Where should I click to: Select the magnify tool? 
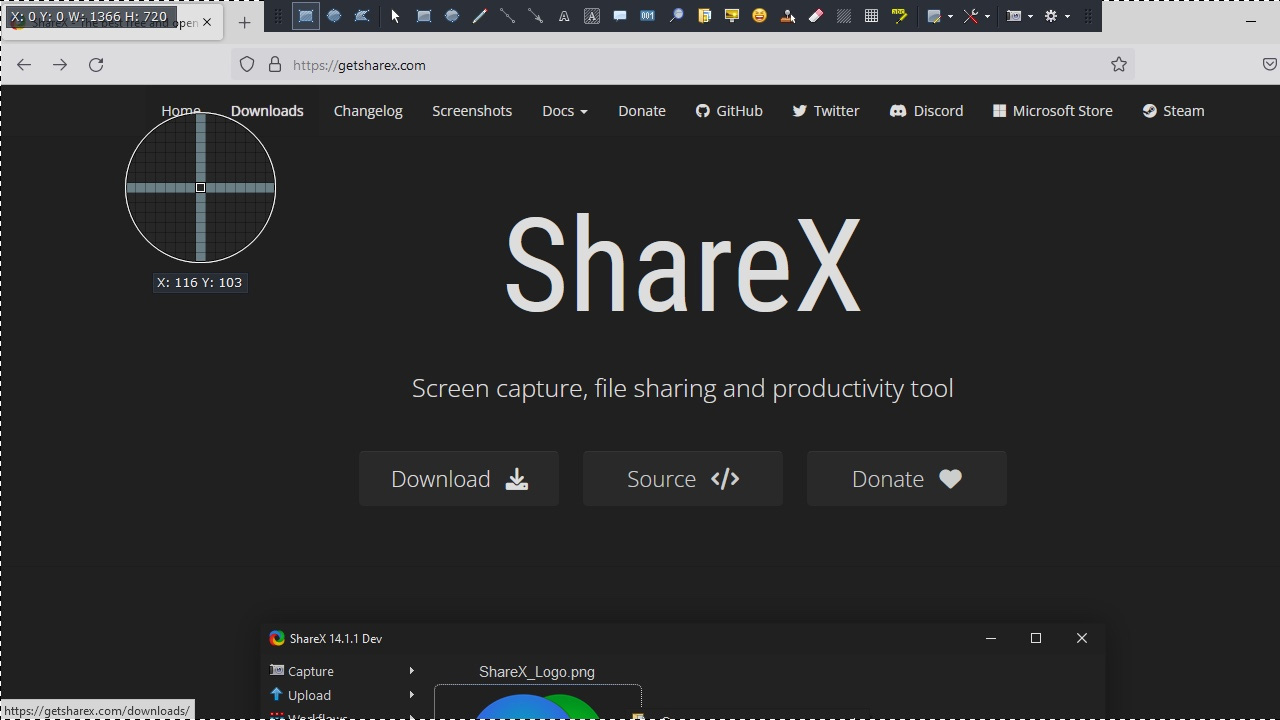tap(676, 16)
